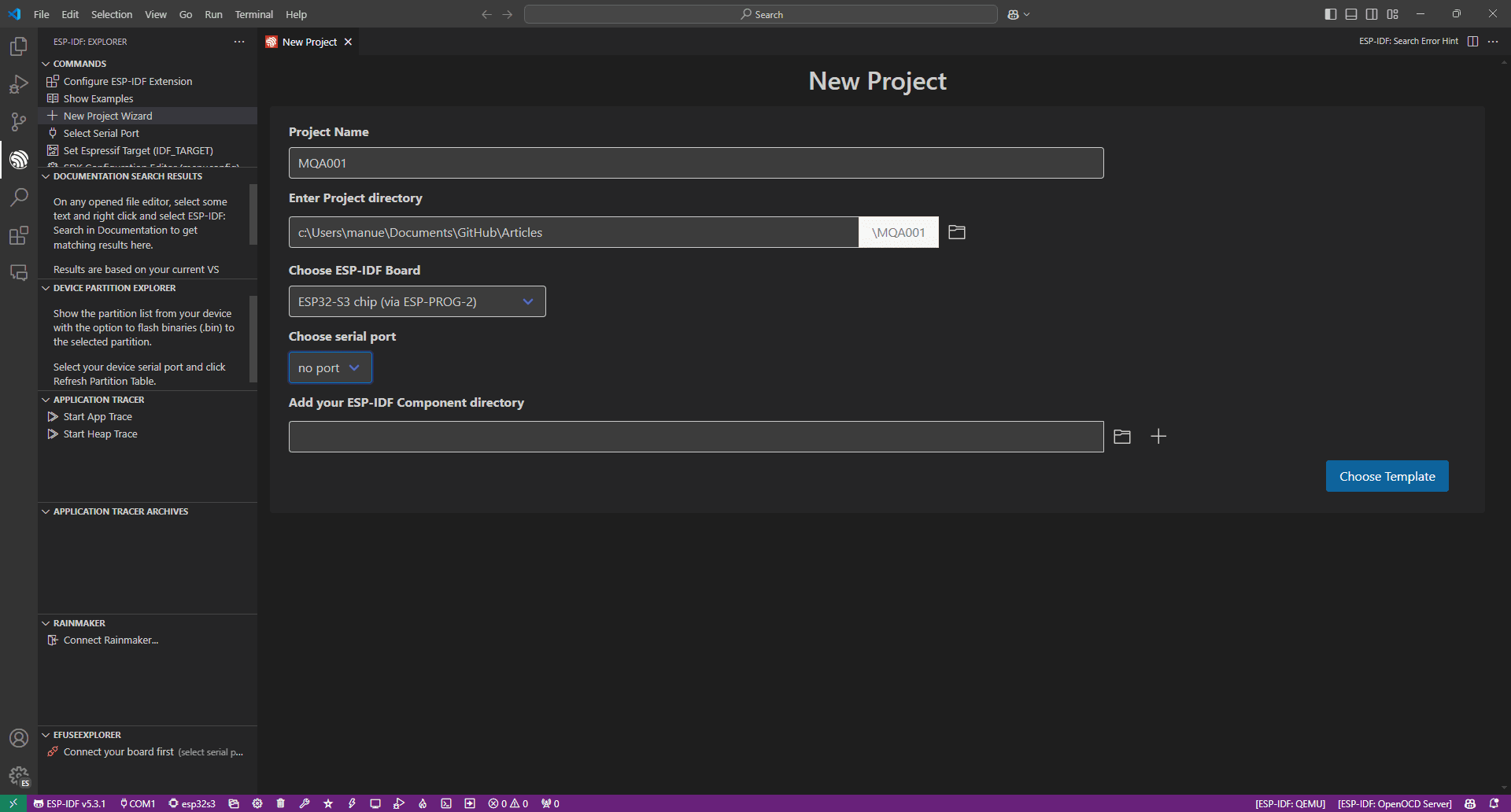Open notifications bell in status bar

pos(1494,803)
